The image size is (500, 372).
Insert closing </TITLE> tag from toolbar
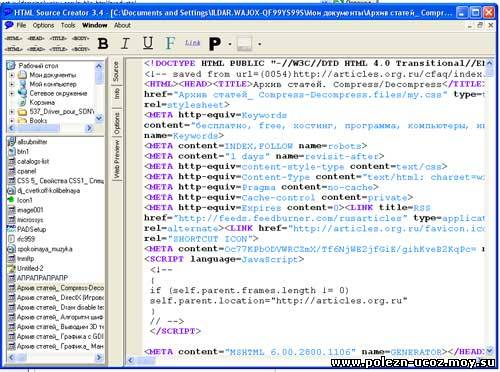coord(58,49)
